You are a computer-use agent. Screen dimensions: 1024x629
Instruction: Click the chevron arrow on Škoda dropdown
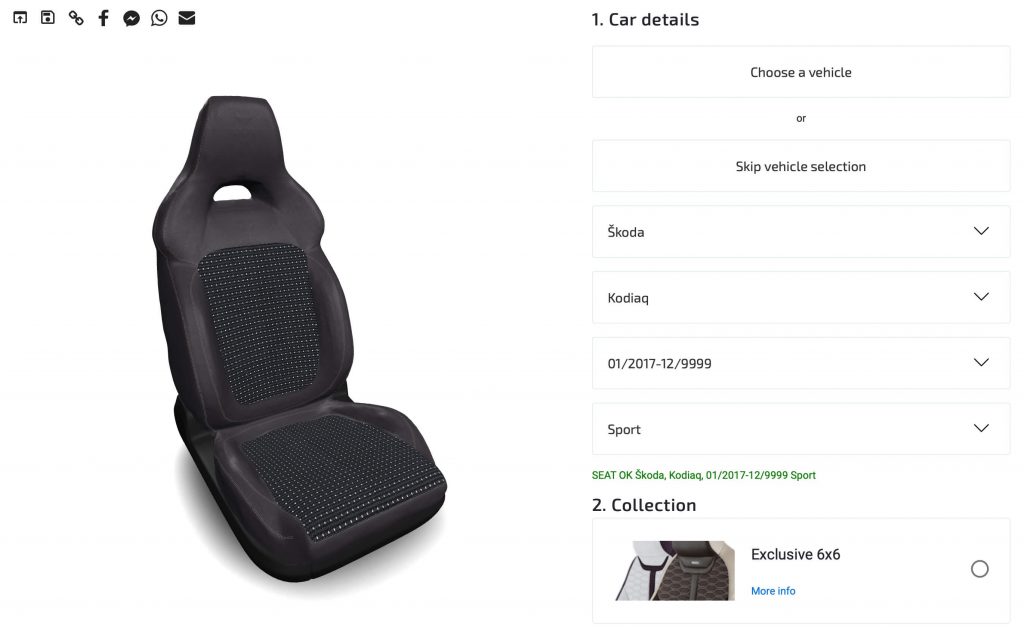pyautogui.click(x=981, y=231)
